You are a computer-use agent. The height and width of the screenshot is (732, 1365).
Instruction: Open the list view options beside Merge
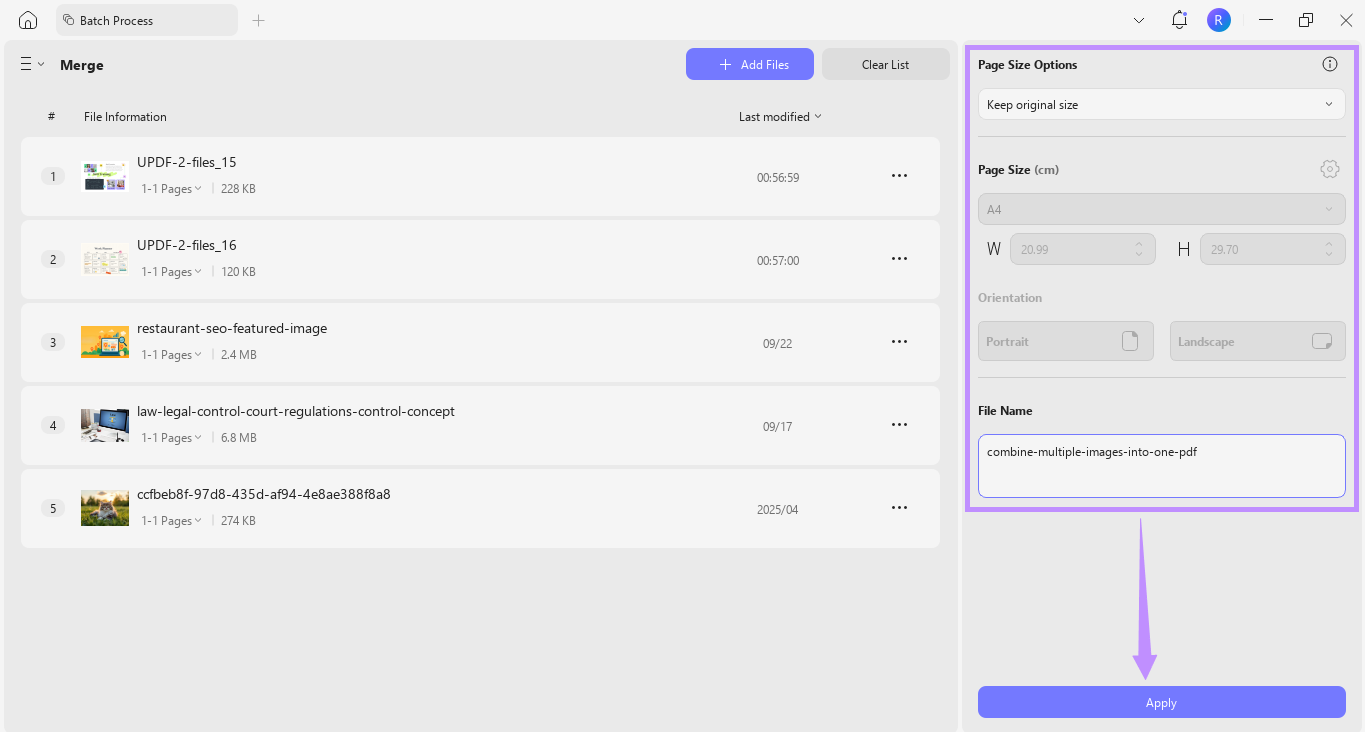(x=31, y=63)
